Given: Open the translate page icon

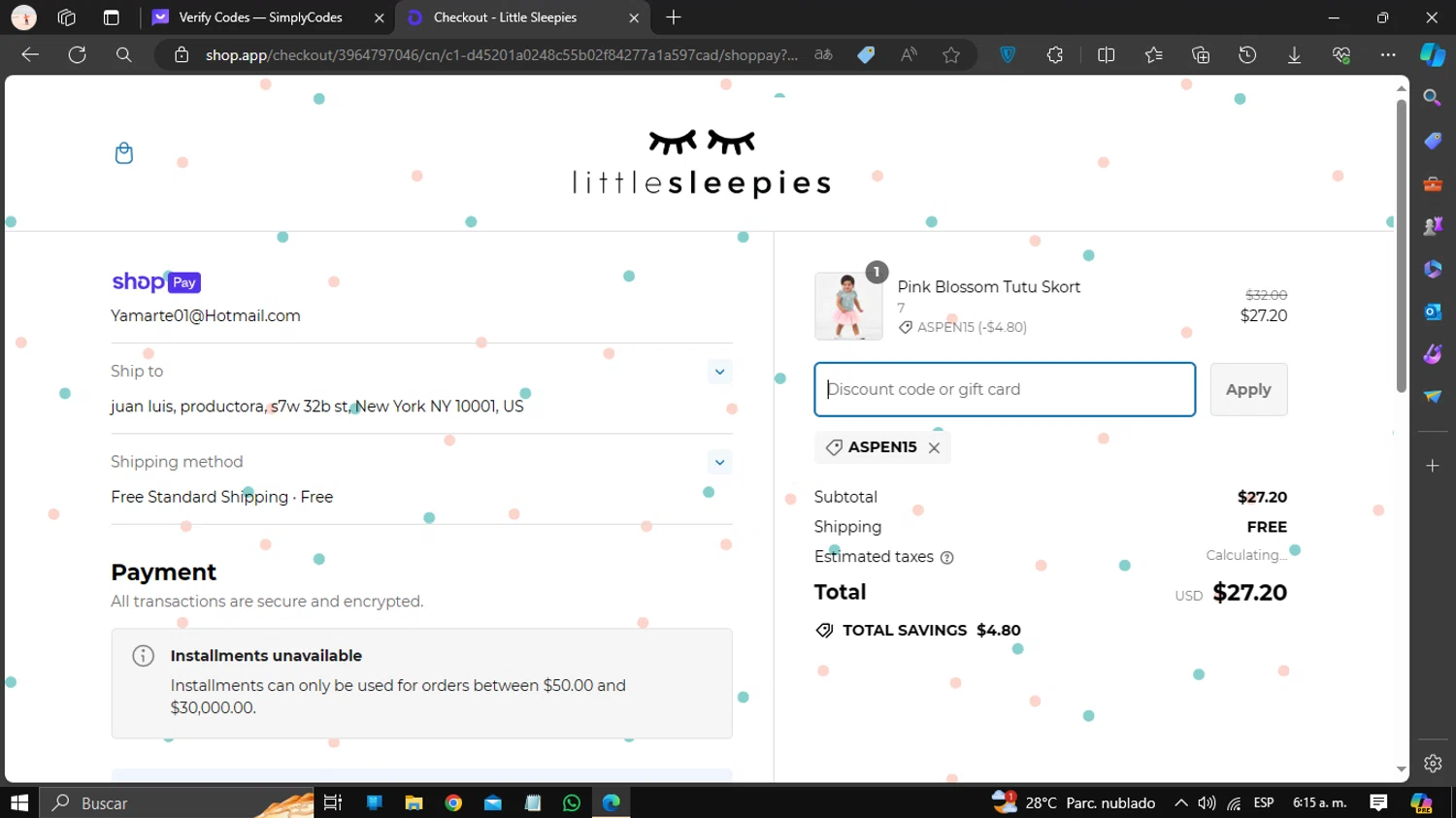Looking at the screenshot, I should click(x=823, y=55).
